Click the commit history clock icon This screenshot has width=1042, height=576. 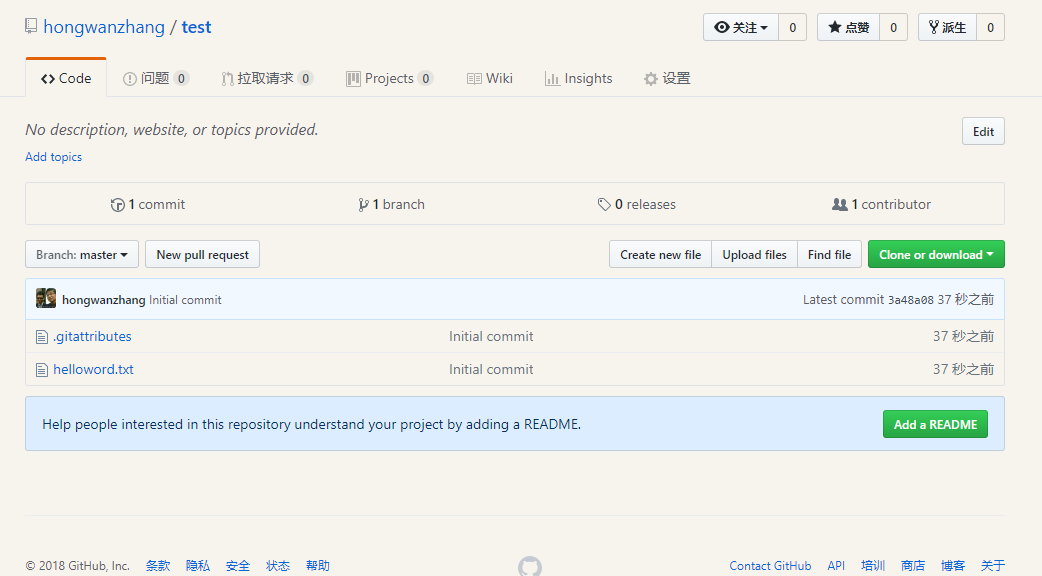coord(117,205)
